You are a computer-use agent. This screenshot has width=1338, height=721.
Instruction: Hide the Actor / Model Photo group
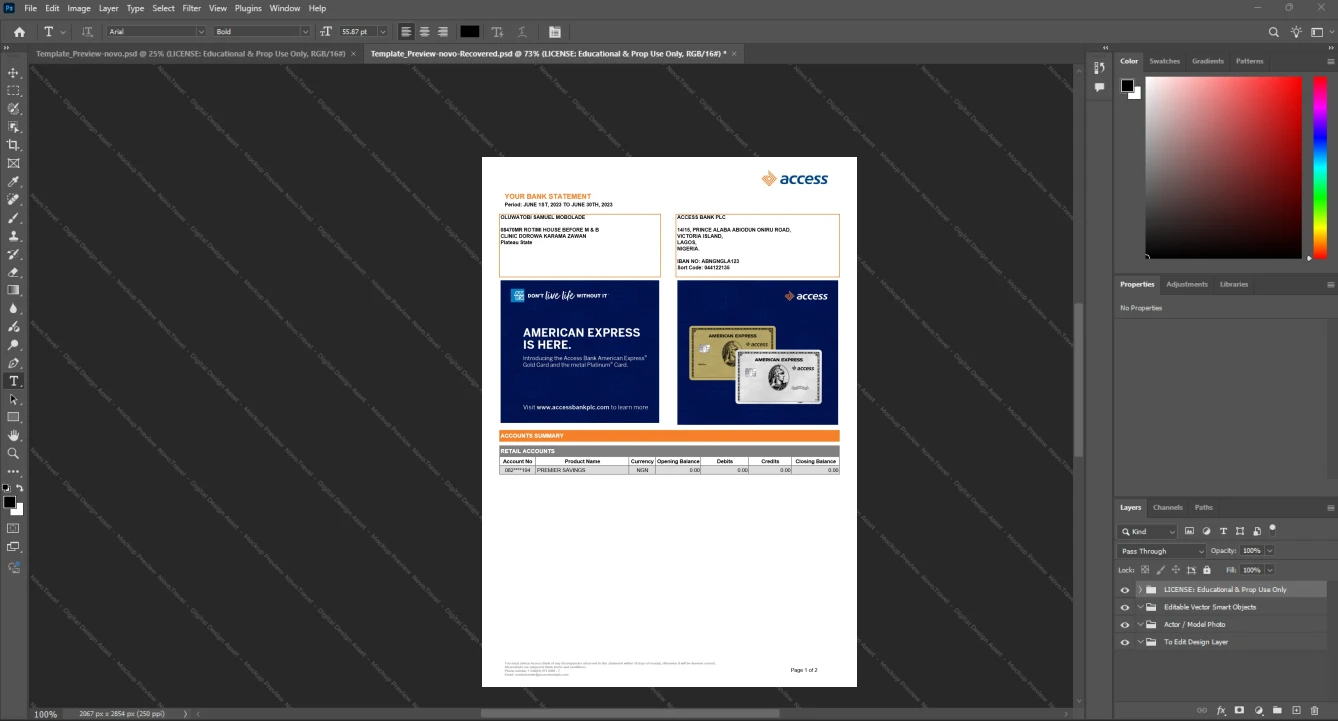click(x=1125, y=625)
